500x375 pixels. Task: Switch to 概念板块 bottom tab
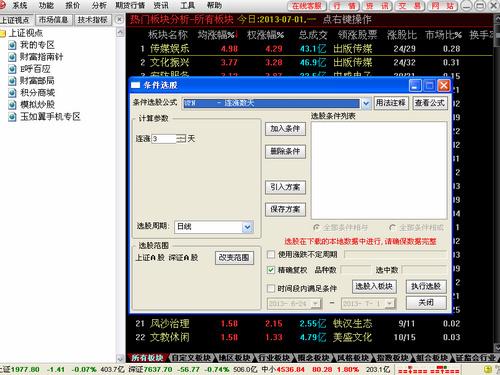(x=314, y=358)
